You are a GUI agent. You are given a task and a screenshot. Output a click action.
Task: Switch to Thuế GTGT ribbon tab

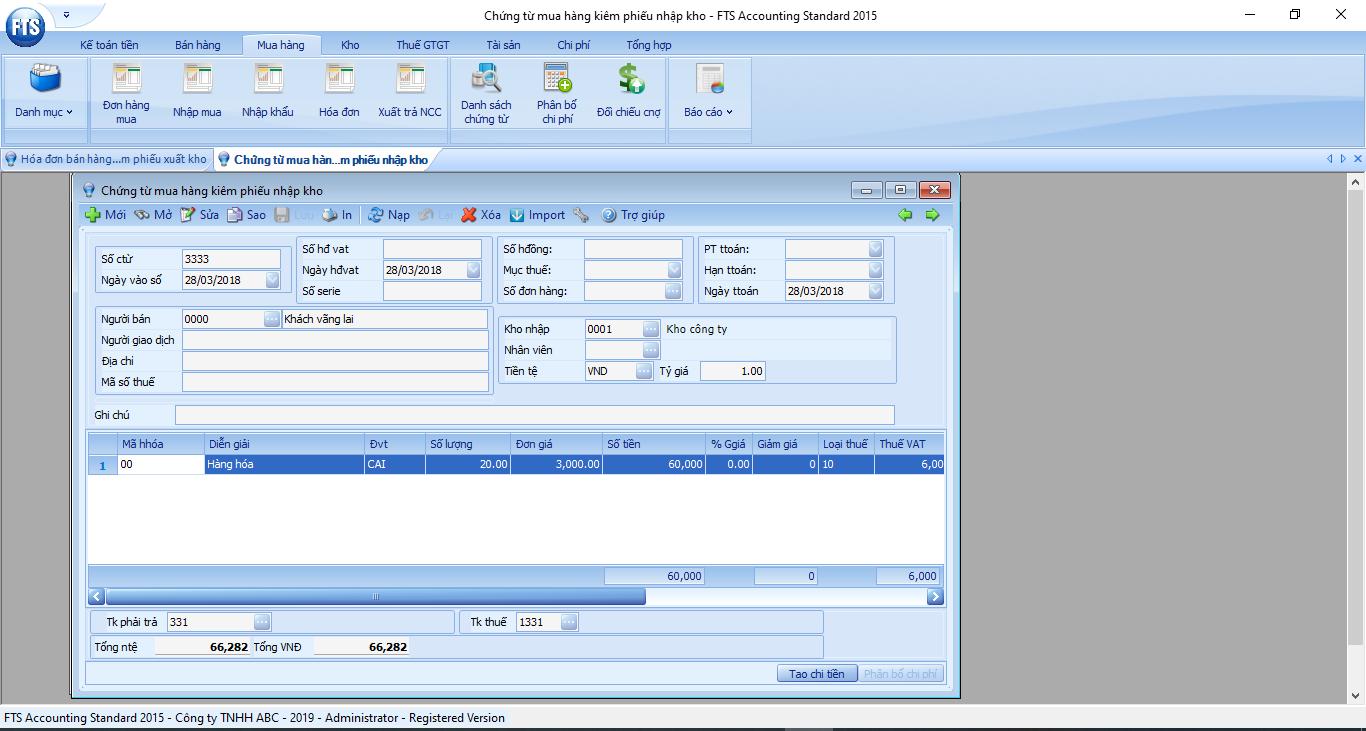(422, 45)
